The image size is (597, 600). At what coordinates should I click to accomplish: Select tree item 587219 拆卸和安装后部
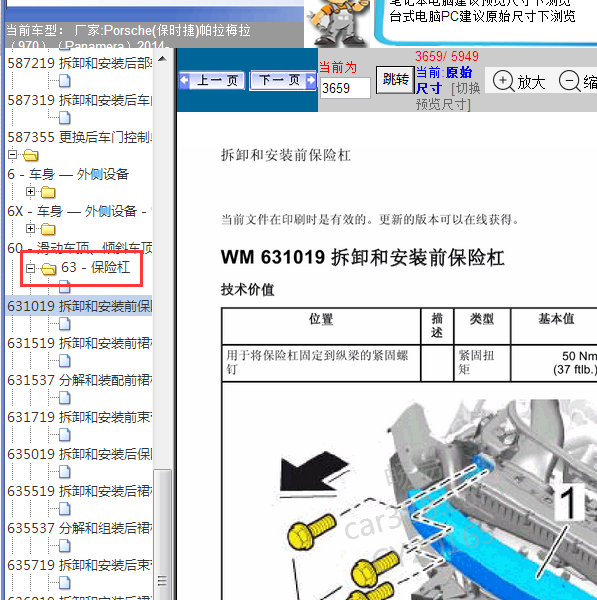80,63
